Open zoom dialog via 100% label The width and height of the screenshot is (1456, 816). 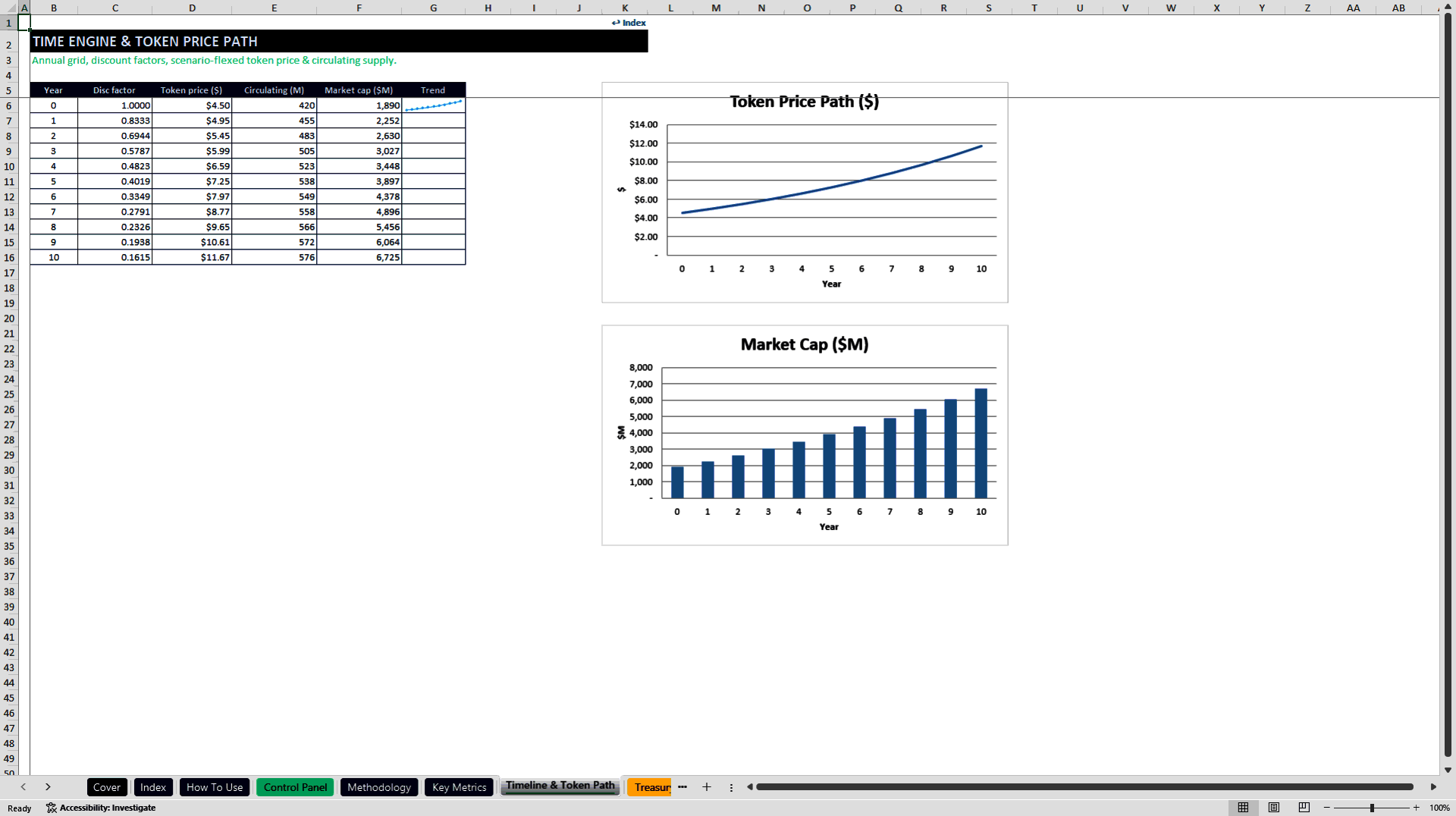pyautogui.click(x=1439, y=808)
